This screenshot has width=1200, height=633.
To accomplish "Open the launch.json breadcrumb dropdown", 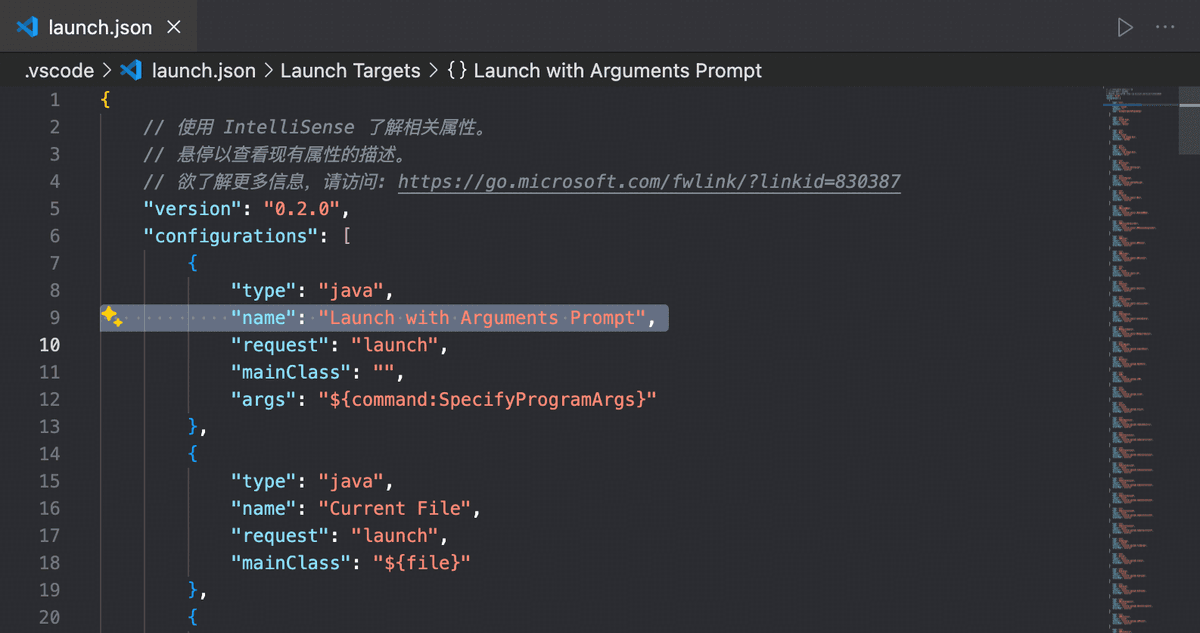I will tap(203, 70).
